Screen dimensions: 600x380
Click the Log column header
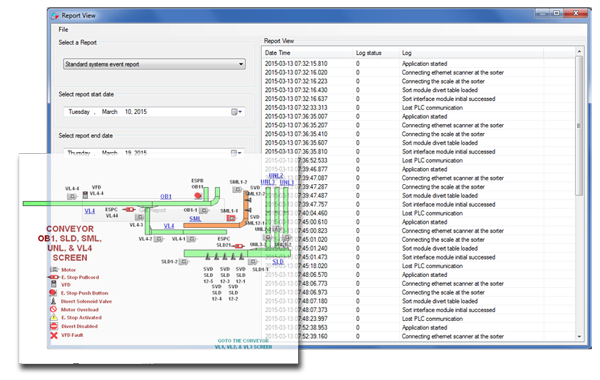pos(406,53)
